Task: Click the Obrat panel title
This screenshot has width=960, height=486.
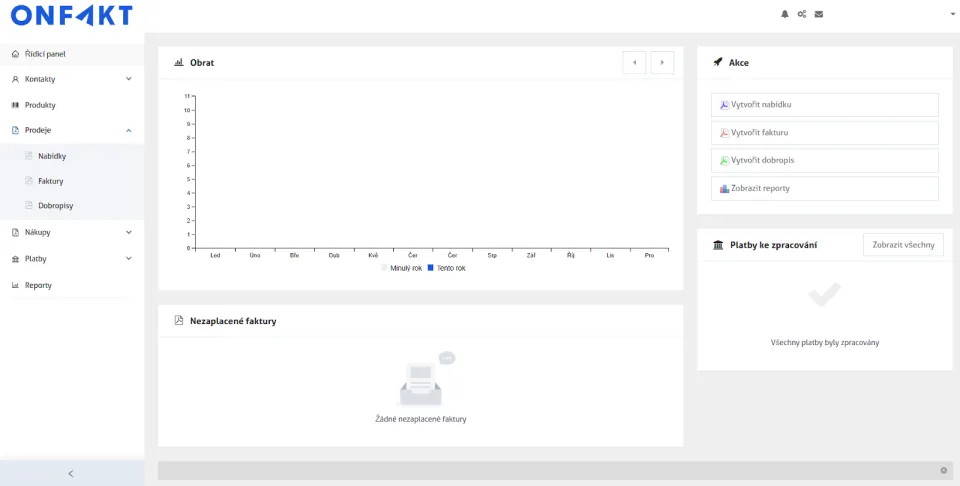Action: pos(202,62)
